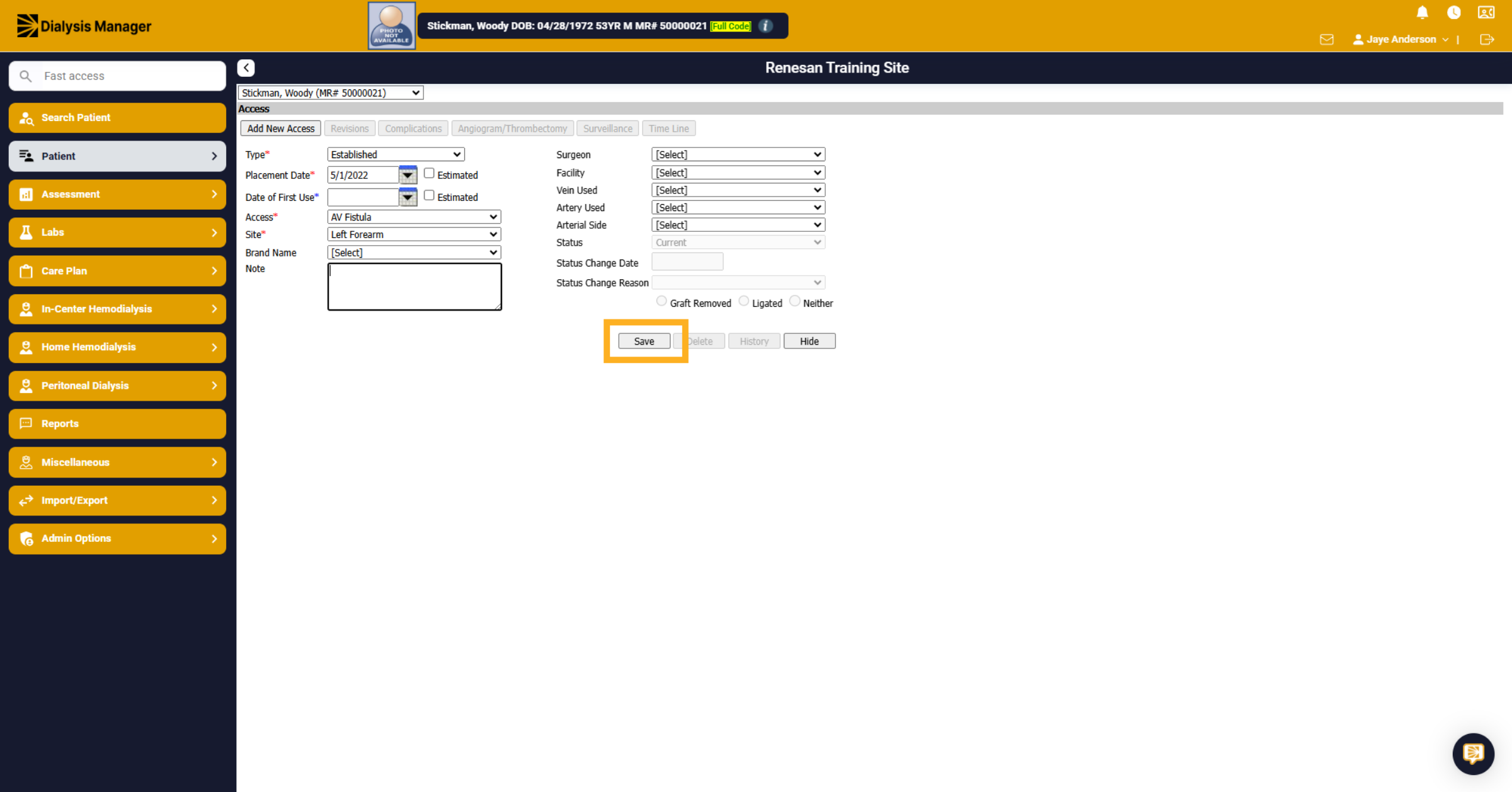Open the Access dropdown showing AV Fistula
The width and height of the screenshot is (1512, 792).
tap(414, 217)
